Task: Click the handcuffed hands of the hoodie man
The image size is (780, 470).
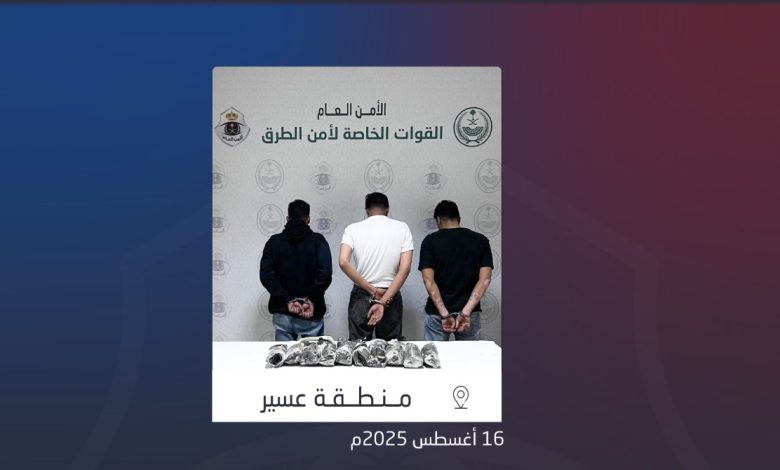Action: pyautogui.click(x=301, y=307)
